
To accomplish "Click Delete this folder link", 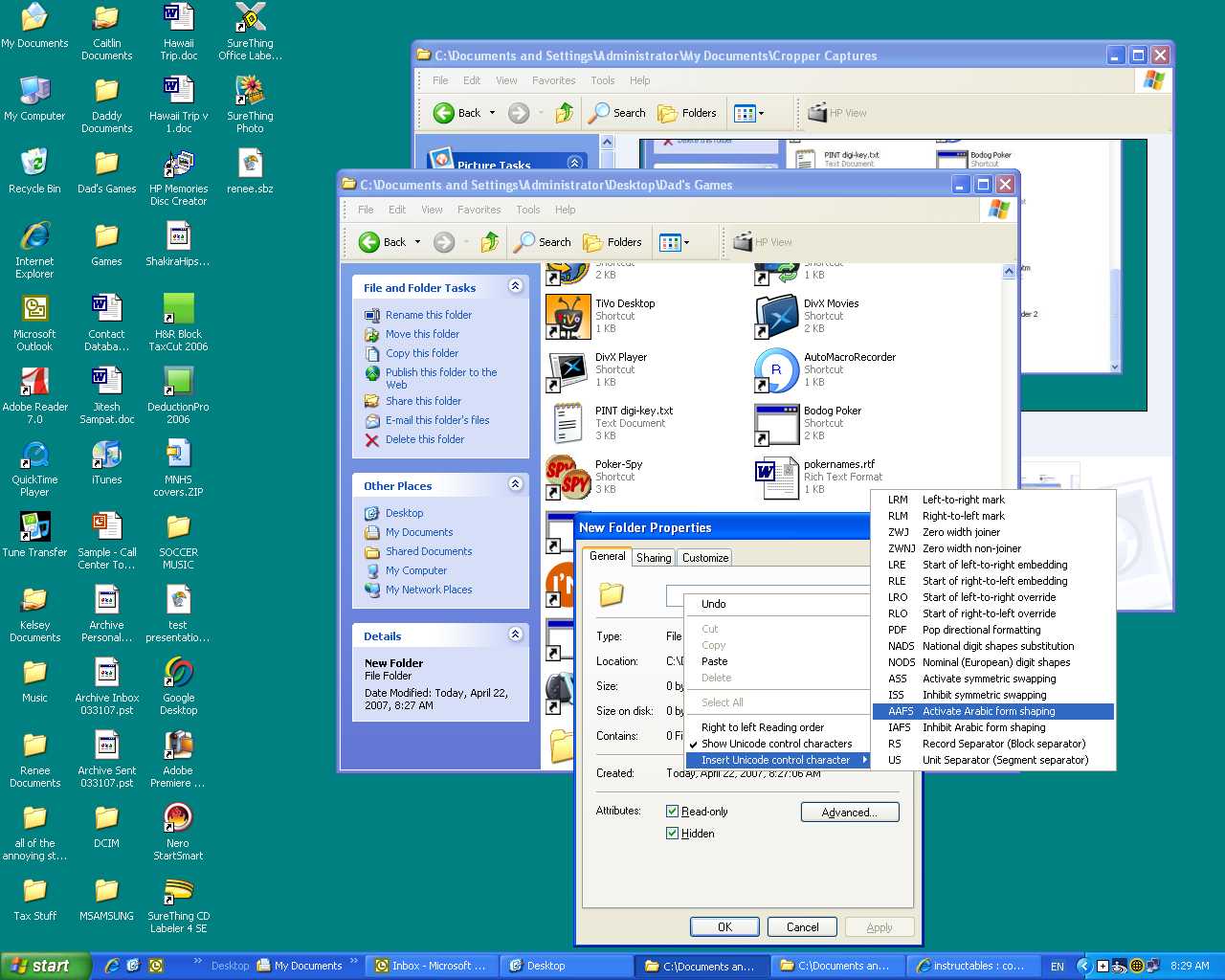I will tap(425, 439).
